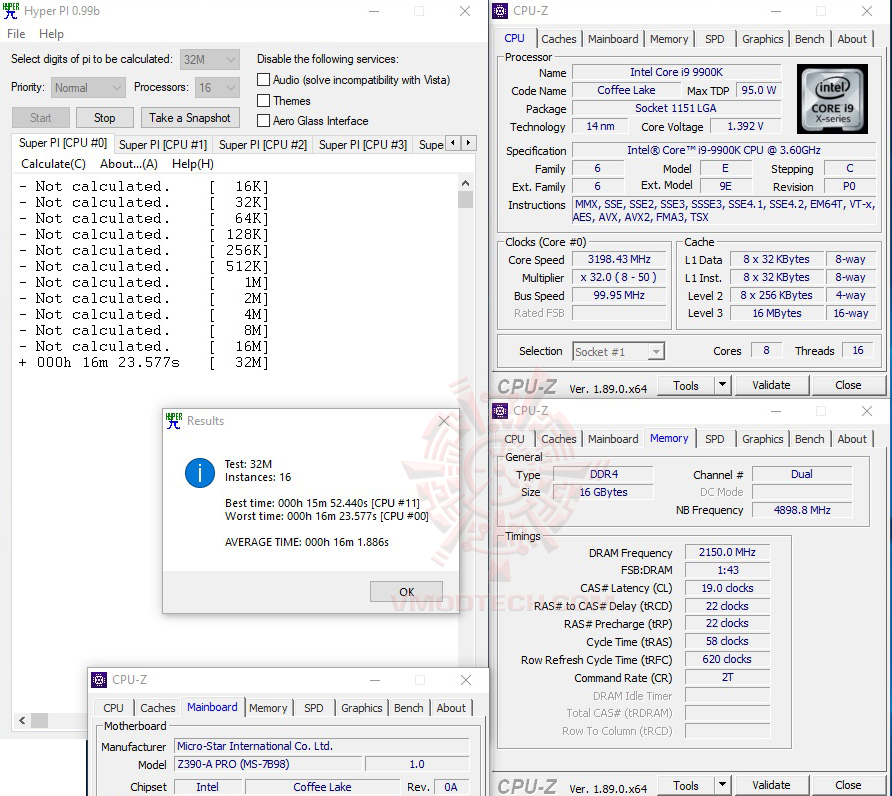Click the CPU-Z icon on the Mainboard window title bar
This screenshot has height=796, width=892.
(x=99, y=680)
